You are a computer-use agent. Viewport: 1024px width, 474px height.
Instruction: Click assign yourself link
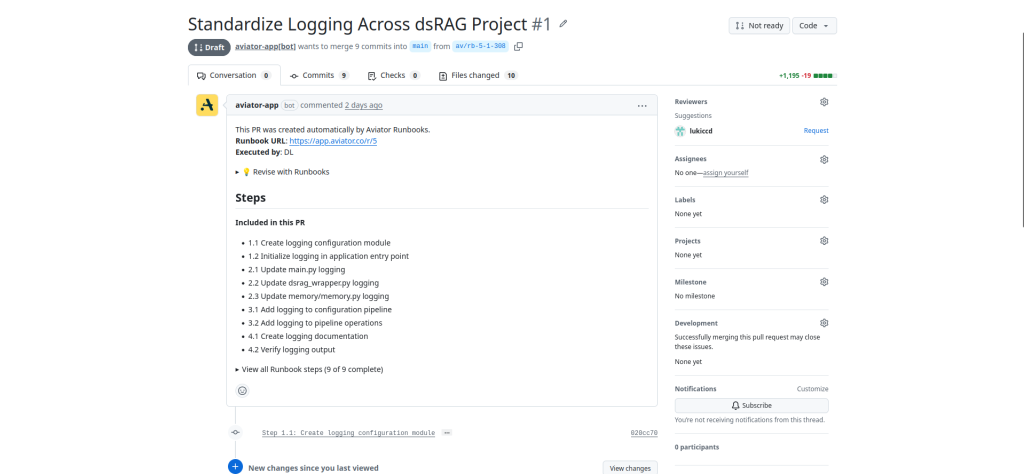point(726,173)
